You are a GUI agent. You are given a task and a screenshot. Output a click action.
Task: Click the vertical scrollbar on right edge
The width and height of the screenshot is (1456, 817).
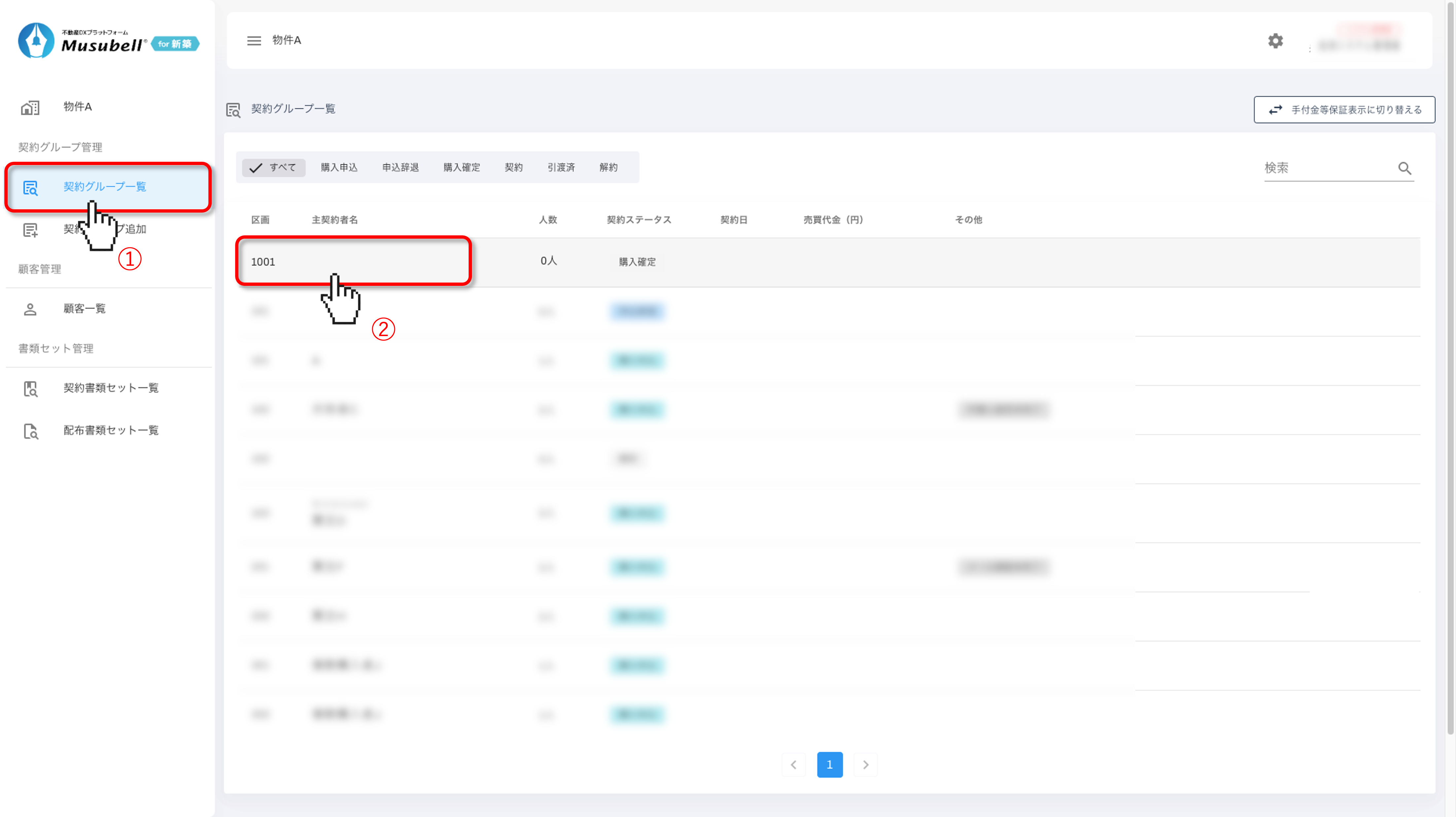[1450, 367]
